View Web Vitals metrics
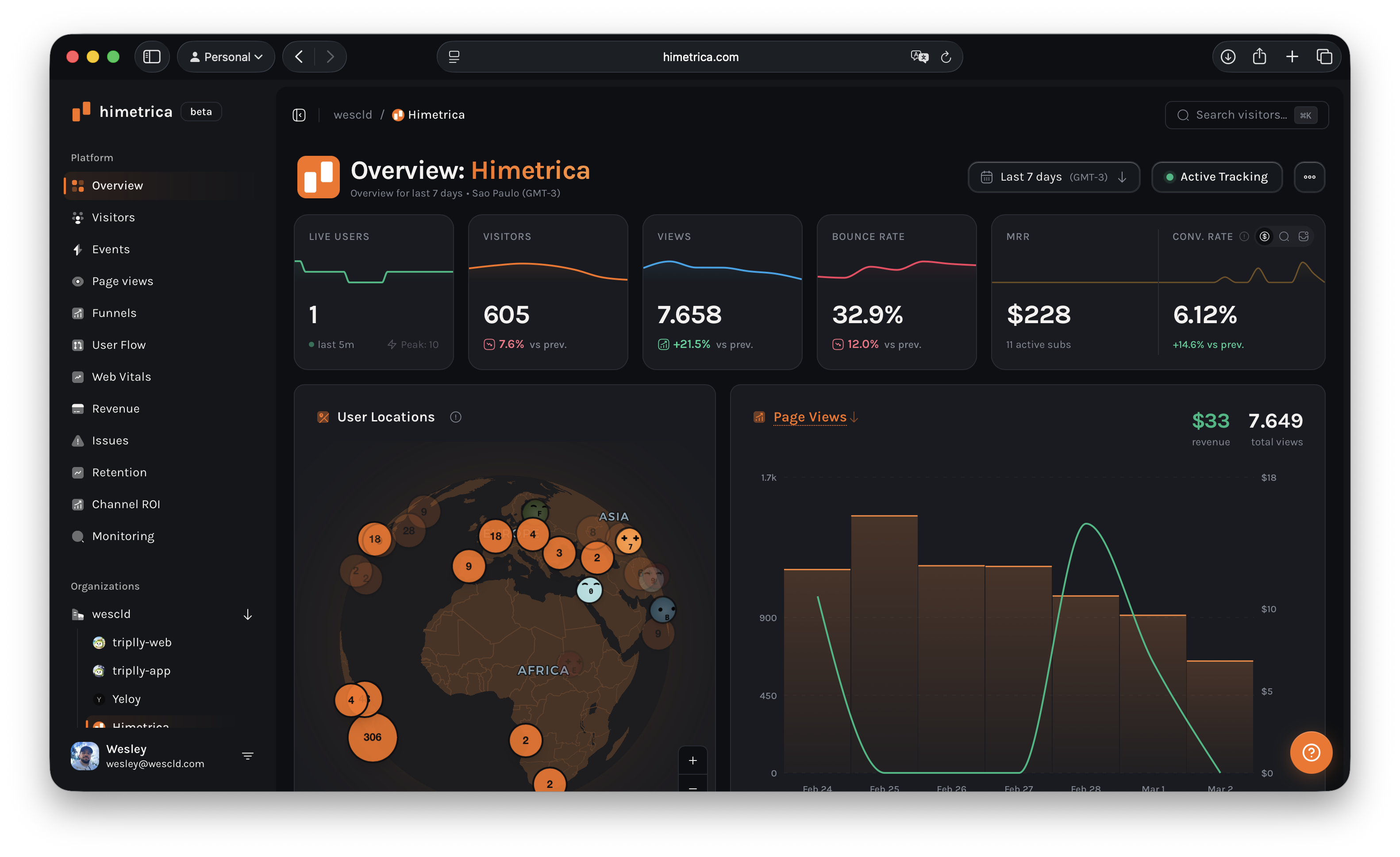Screen dimensions: 1400x857 [121, 376]
